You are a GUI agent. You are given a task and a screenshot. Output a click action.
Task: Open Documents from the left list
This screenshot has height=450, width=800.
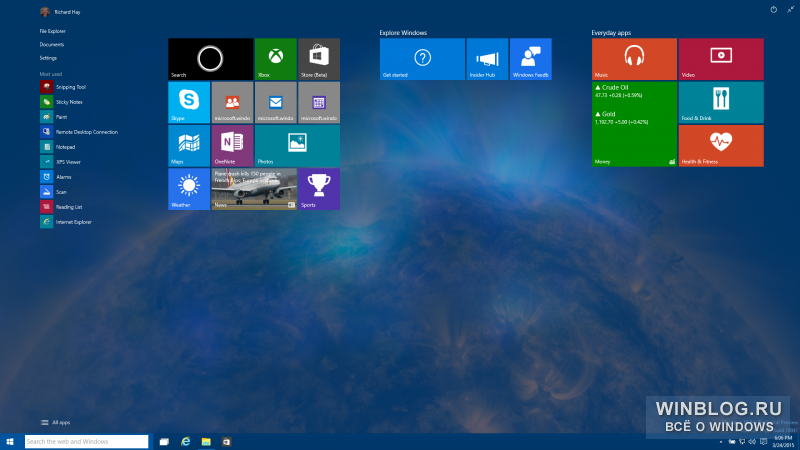(x=52, y=44)
